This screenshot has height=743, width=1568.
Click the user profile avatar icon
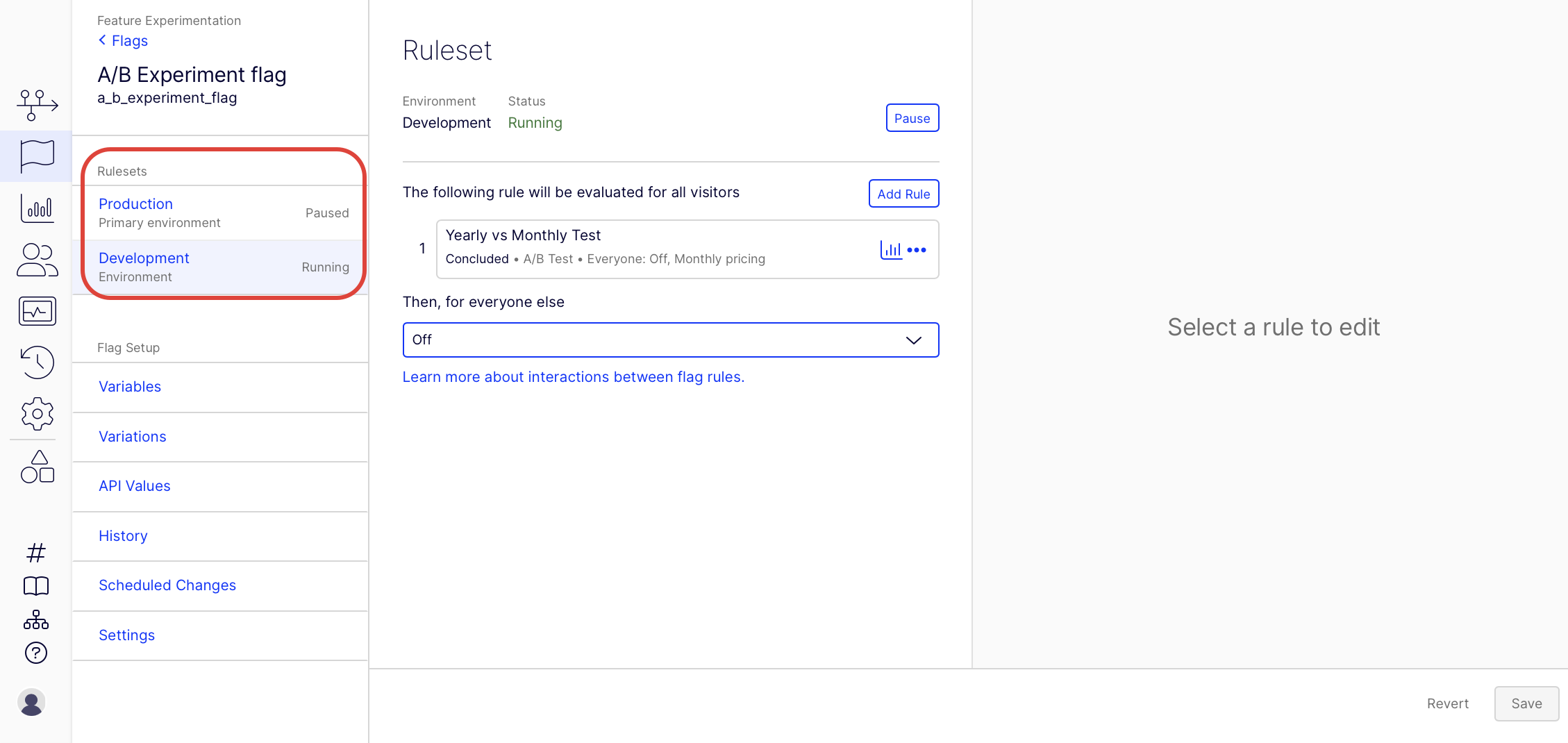click(32, 702)
